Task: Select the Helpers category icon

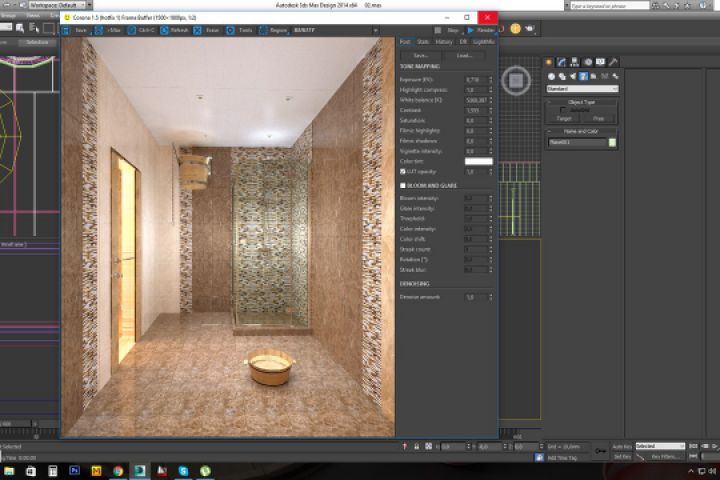Action: point(594,77)
